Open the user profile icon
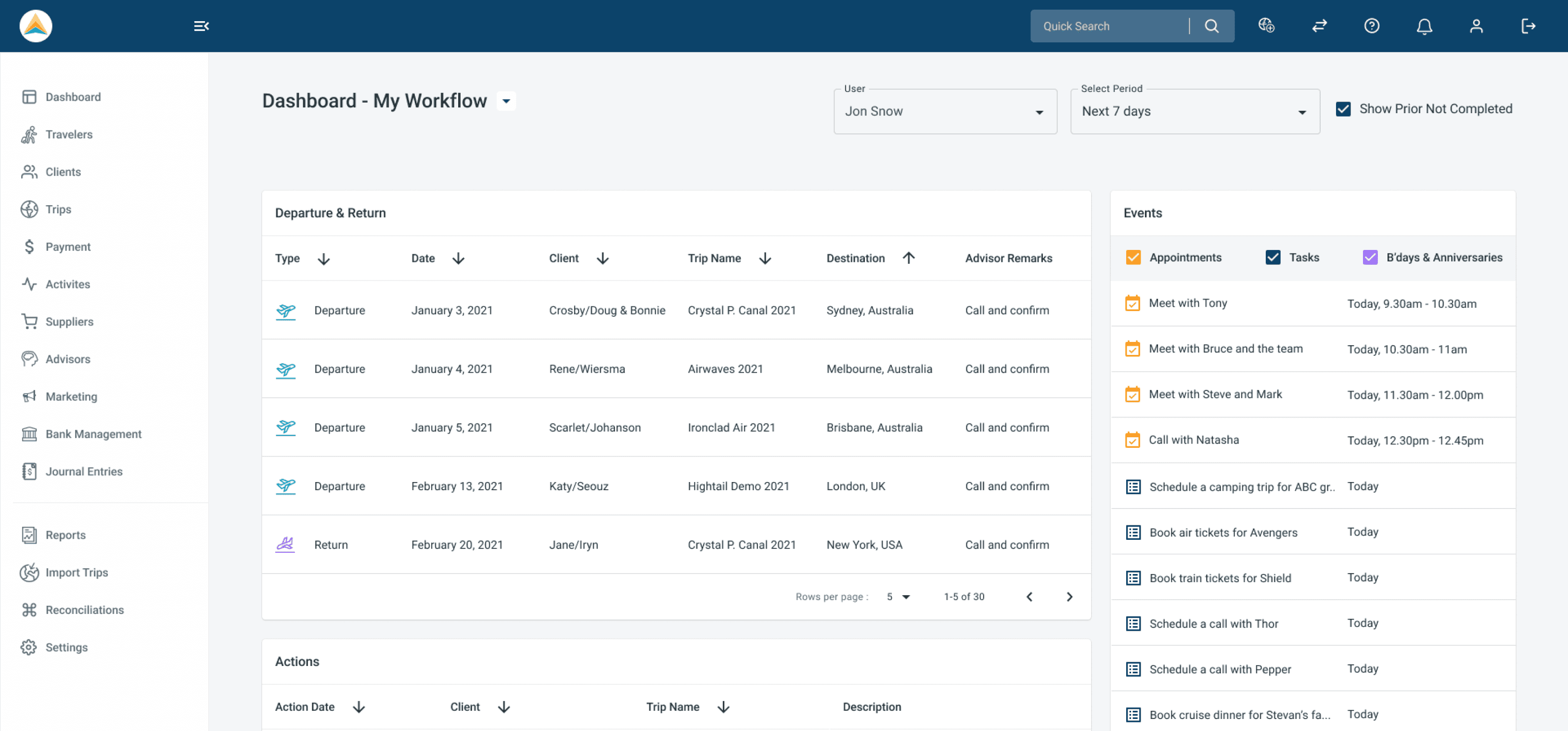The image size is (1568, 731). tap(1476, 26)
